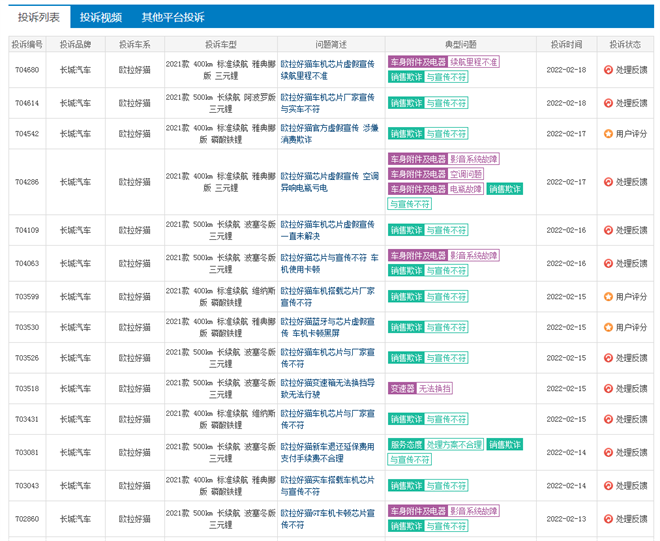This screenshot has width=660, height=541.
Task: Click complaint number 704286
Action: [27, 182]
